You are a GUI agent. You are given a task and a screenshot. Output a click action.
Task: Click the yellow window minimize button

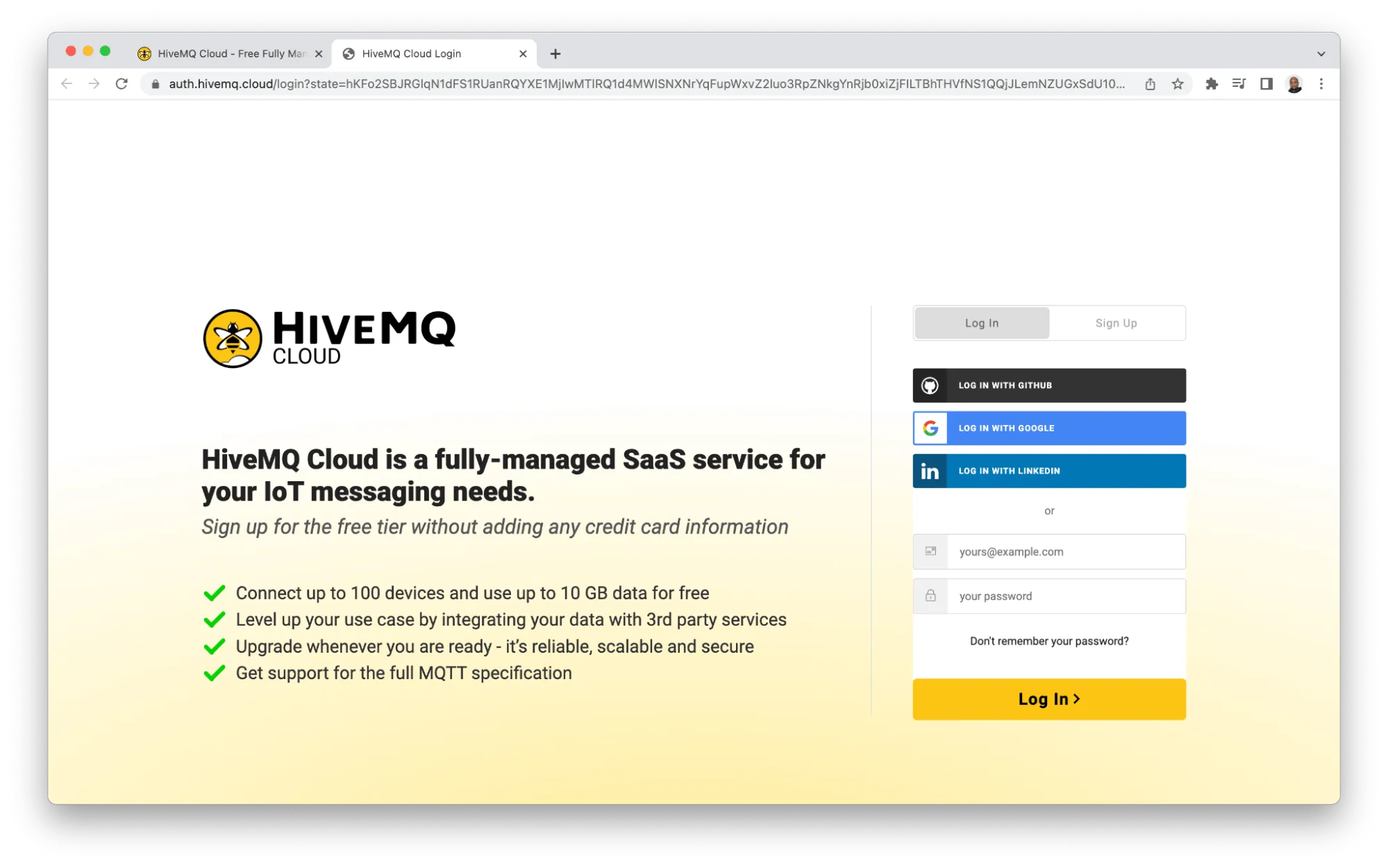(x=87, y=51)
